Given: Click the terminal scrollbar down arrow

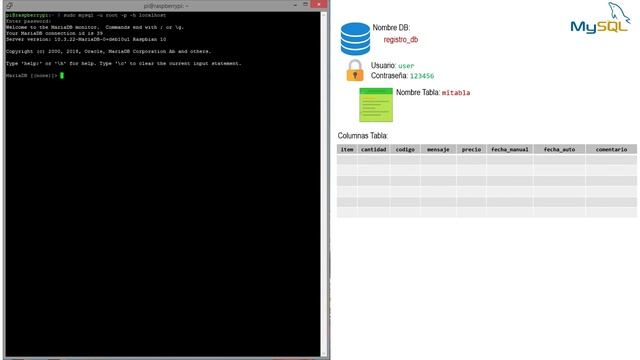Looking at the screenshot, I should [324, 353].
